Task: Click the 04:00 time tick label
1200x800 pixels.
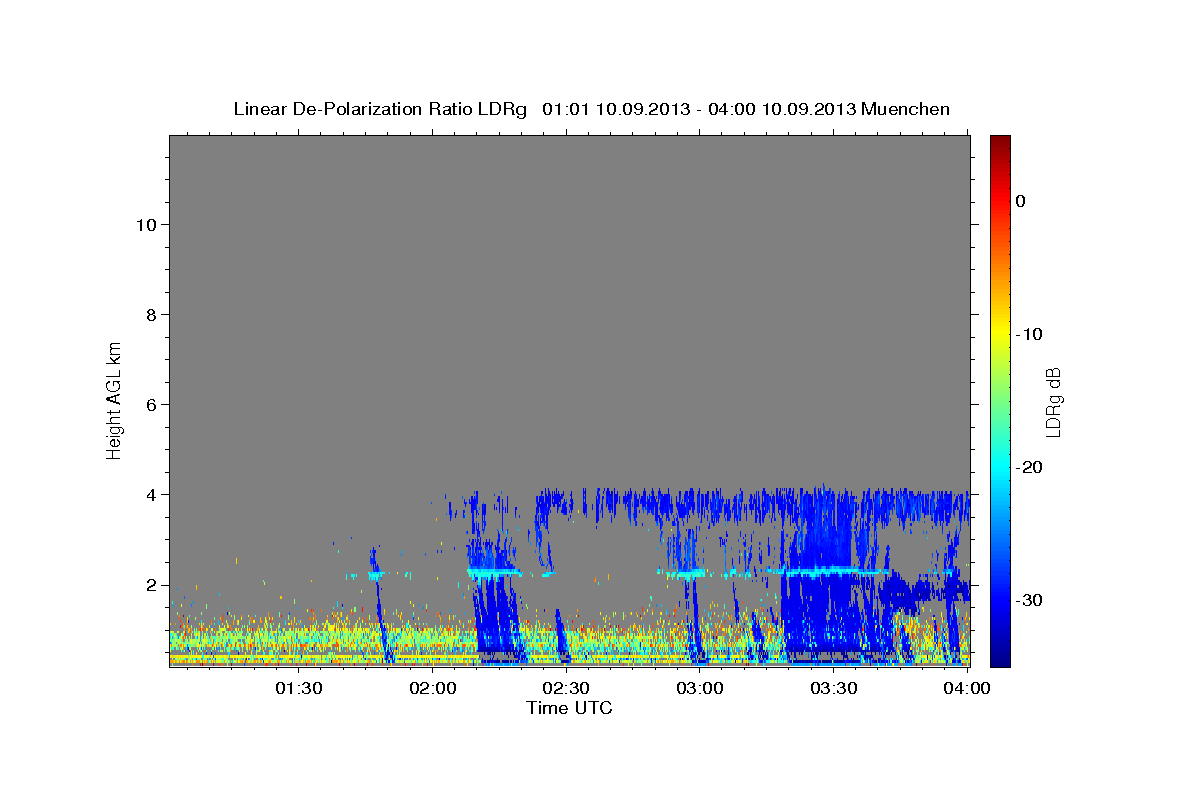Action: [967, 688]
